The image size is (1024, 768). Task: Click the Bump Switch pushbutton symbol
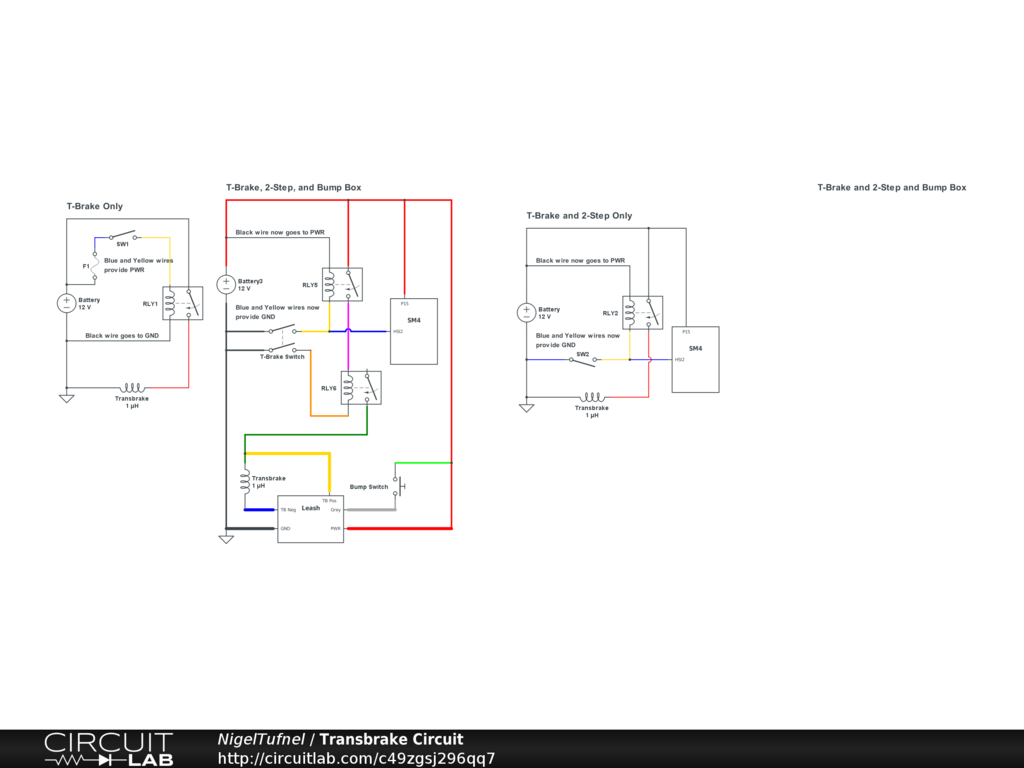[x=397, y=487]
